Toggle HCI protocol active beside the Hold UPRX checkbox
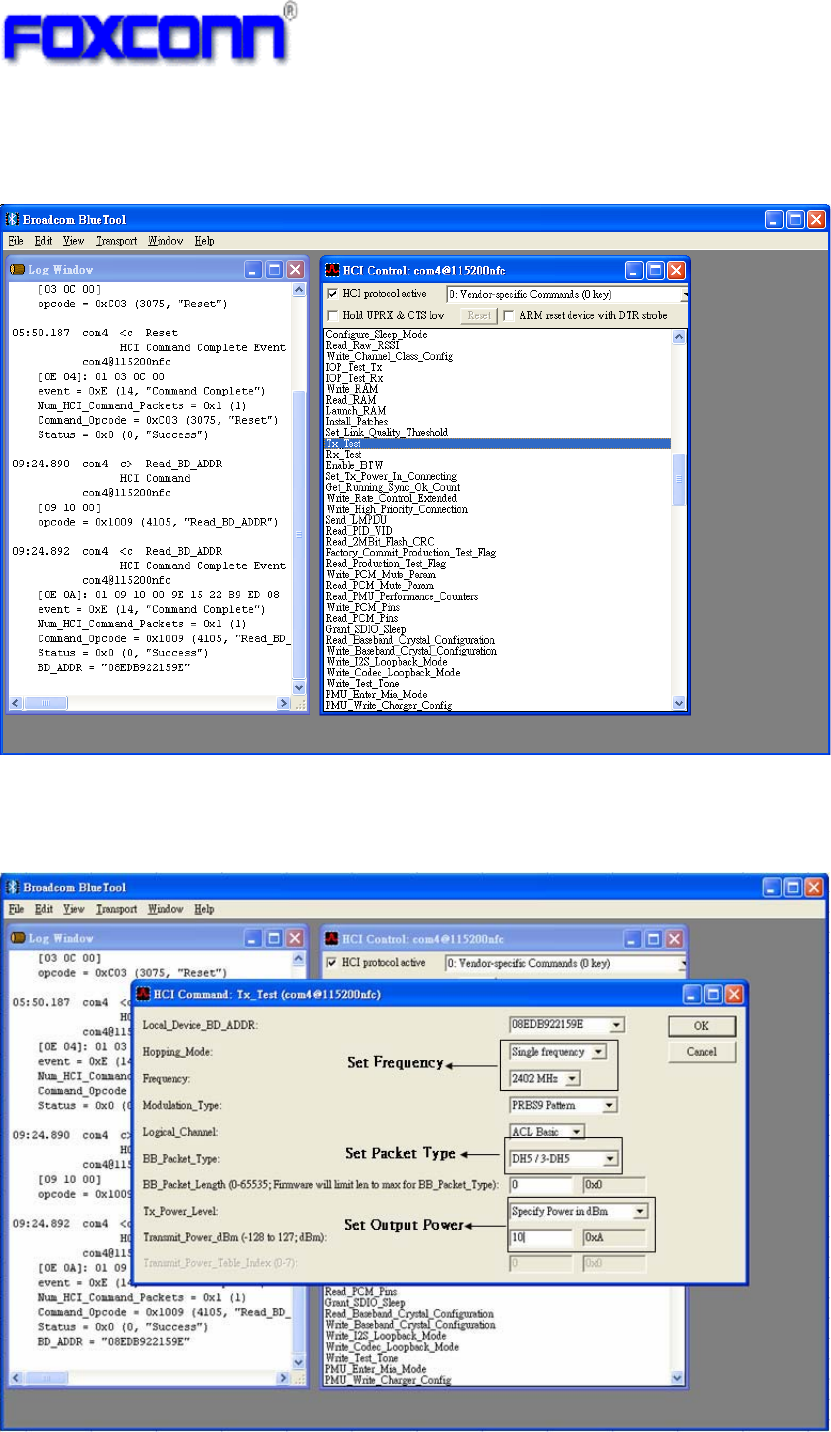The image size is (831, 1432). 333,295
